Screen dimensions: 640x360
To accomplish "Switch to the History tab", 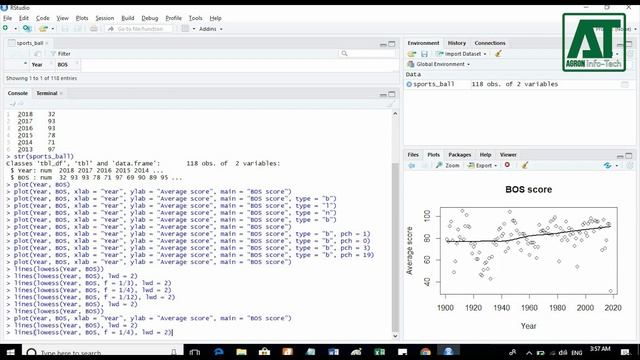I will click(457, 43).
